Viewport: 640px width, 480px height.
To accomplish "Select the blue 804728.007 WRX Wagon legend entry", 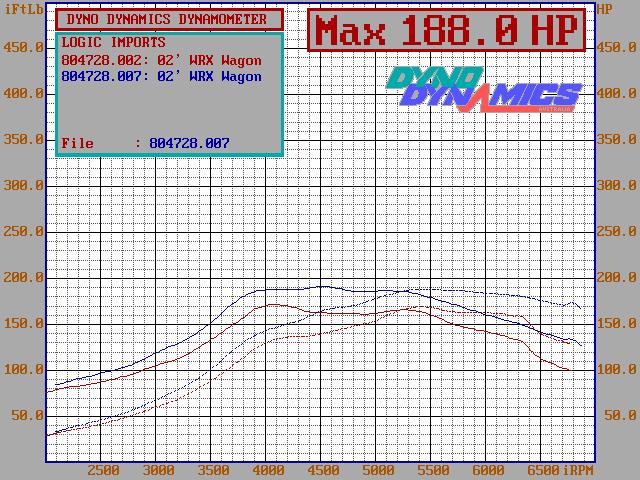I will pos(161,76).
